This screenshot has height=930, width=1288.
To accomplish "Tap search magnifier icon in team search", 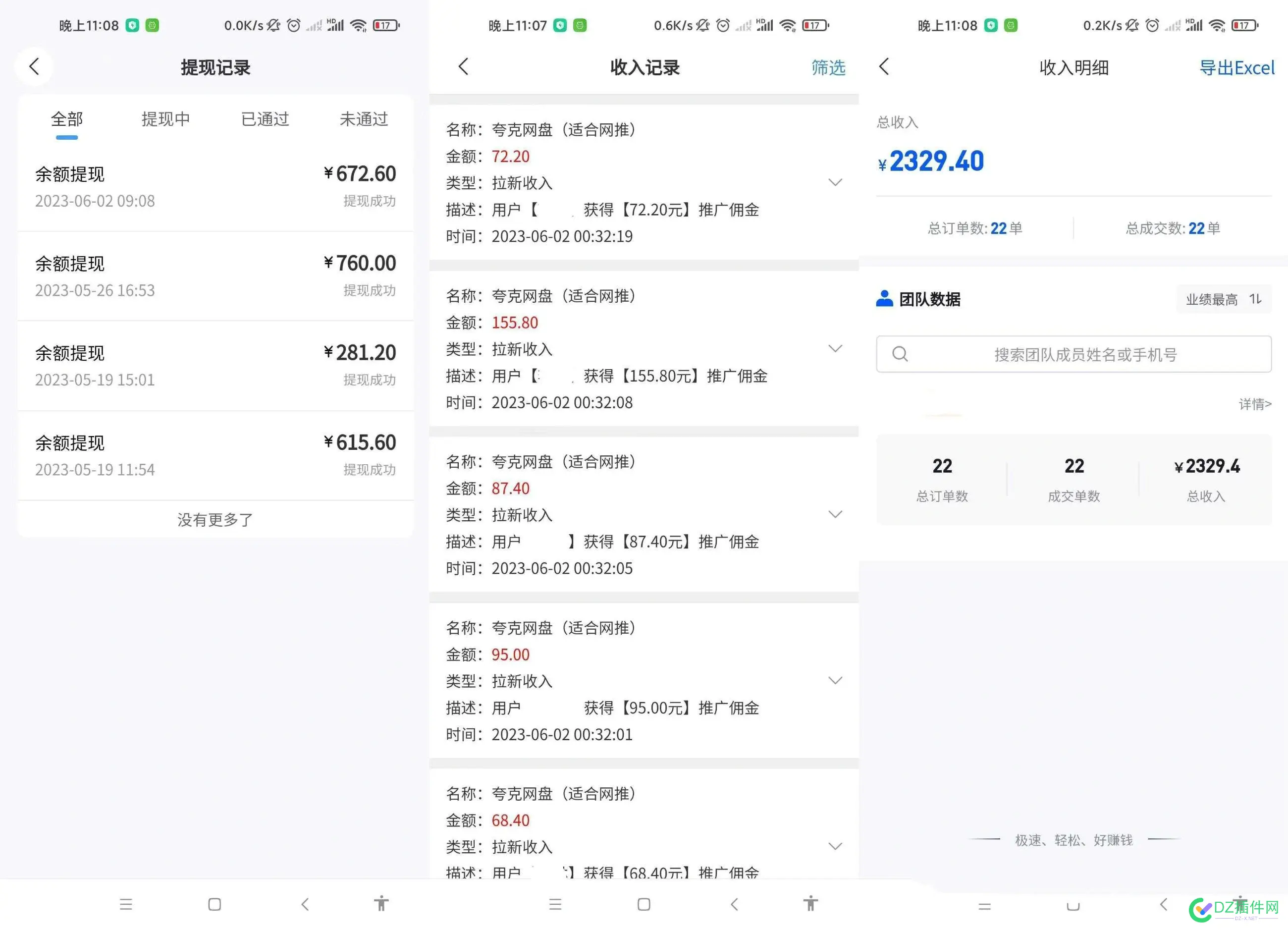I will [900, 354].
